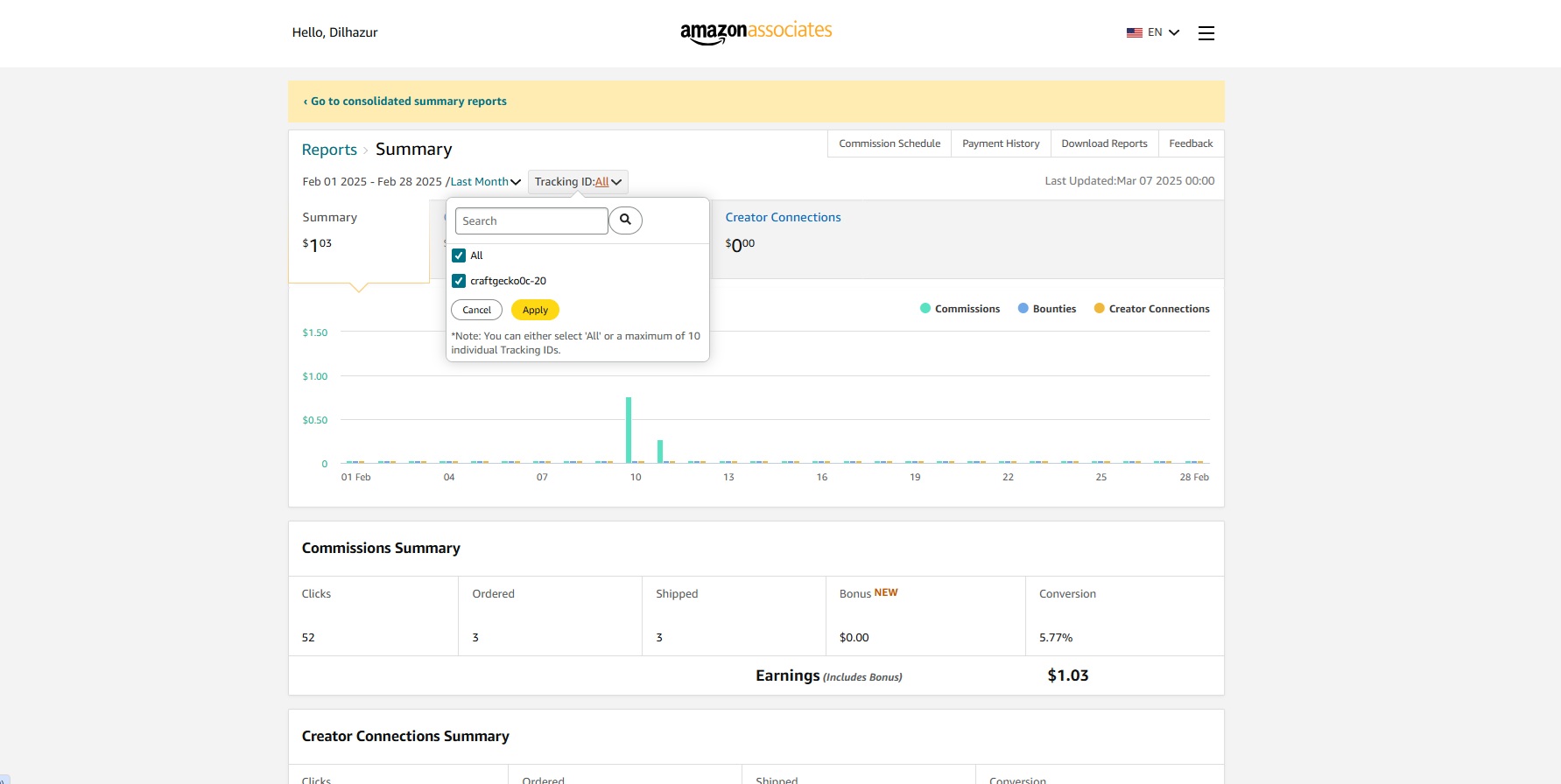Toggle the Commissions legend swatch
Viewport: 1561px width, 784px height.
pos(925,308)
